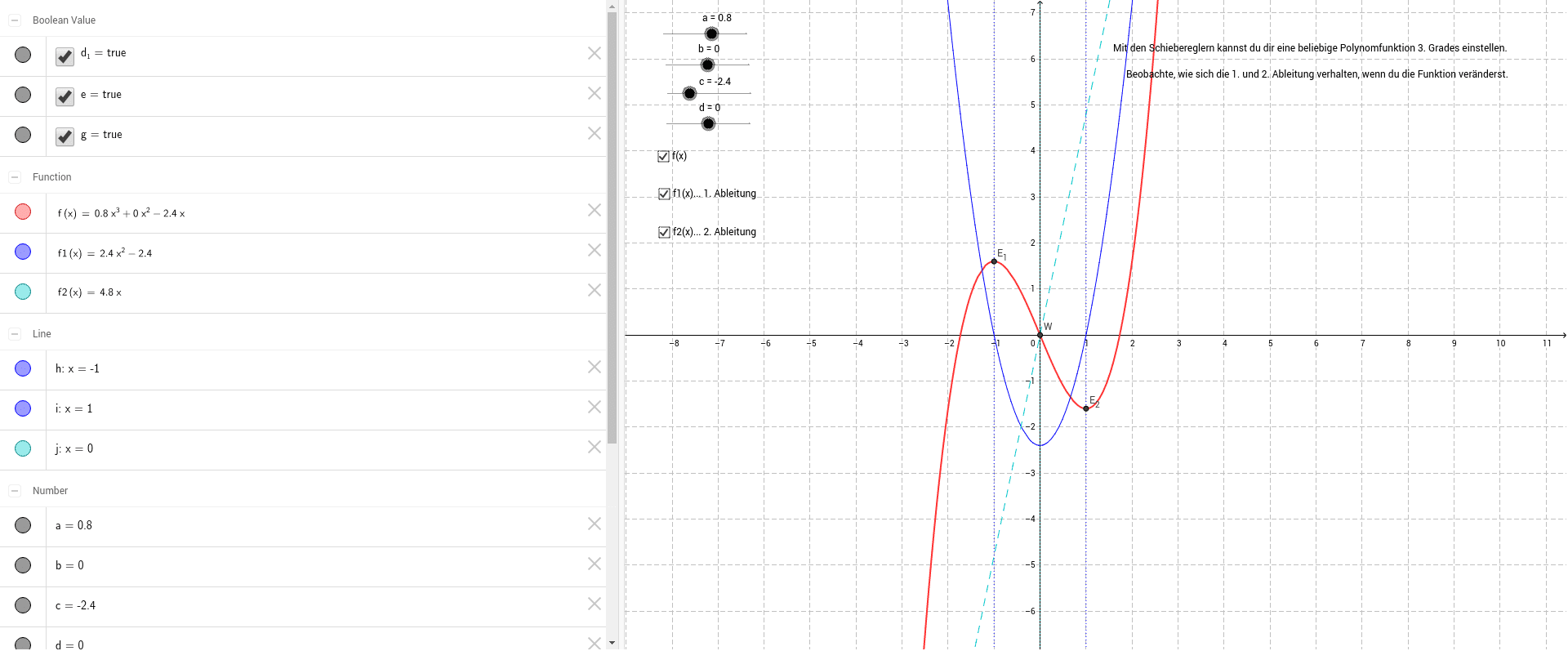
Task: Click the text starting 'Mit den Schiebereglern'
Action: click(1310, 48)
